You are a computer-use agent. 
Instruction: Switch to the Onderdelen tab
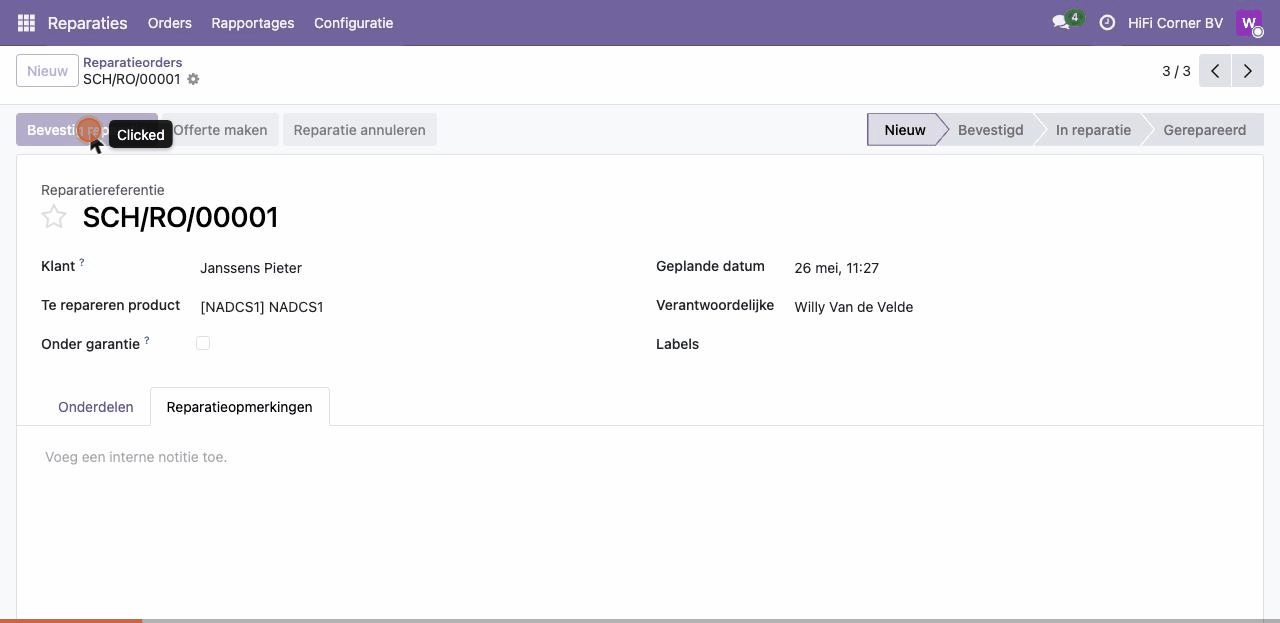tap(96, 407)
